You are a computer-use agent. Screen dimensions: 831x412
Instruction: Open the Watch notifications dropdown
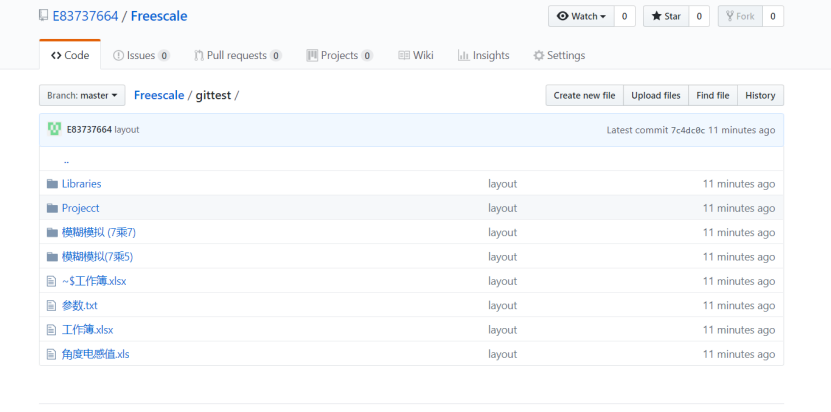coord(581,16)
